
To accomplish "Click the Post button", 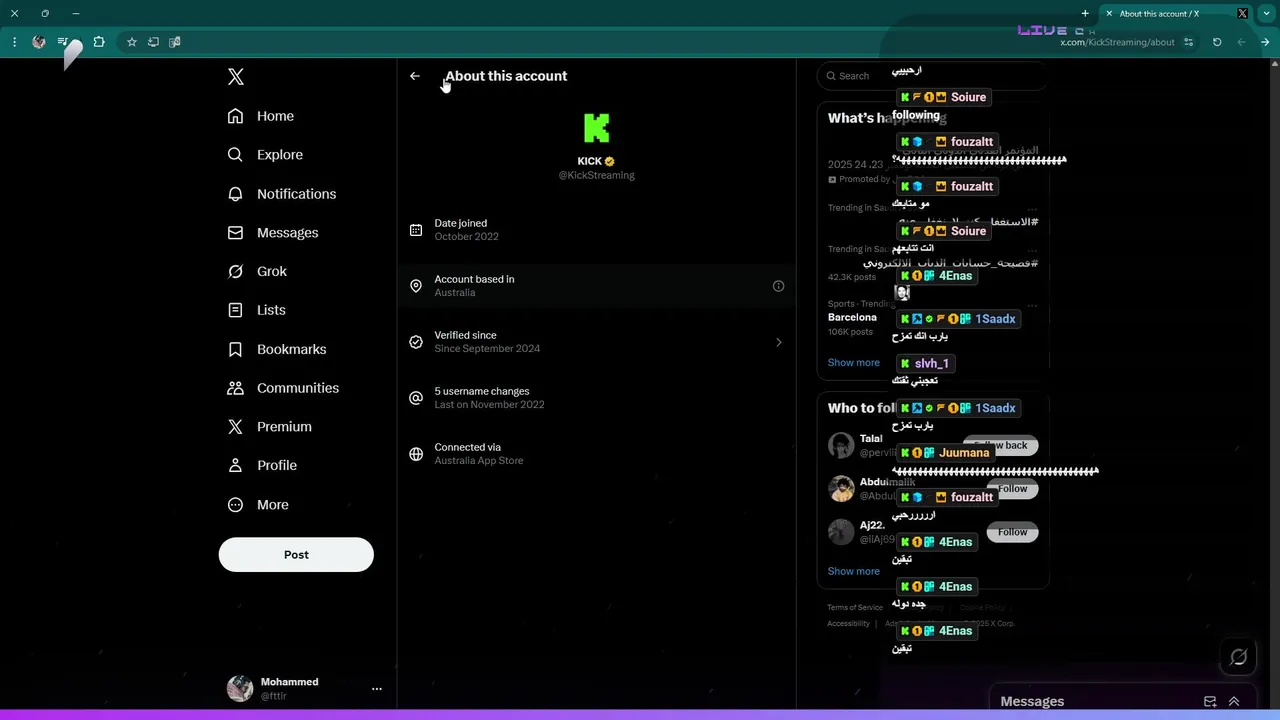I will [x=296, y=555].
